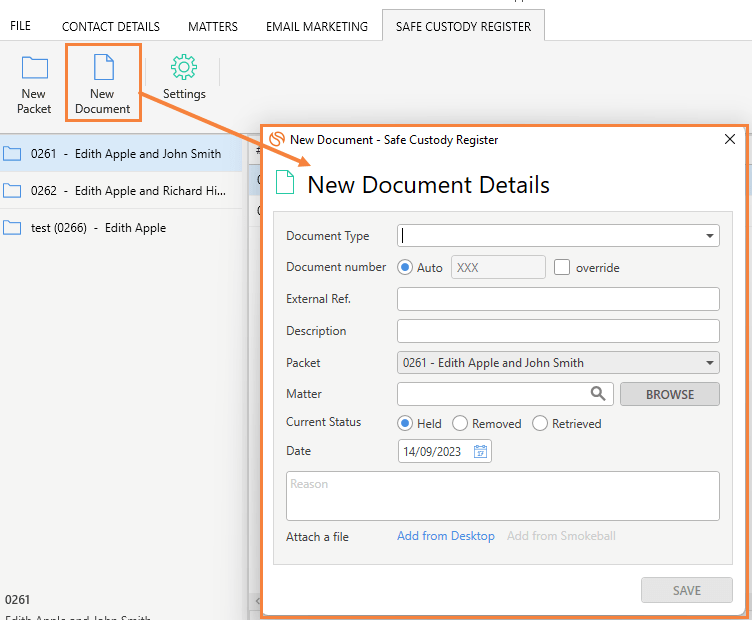Click the green document icon beside heading
The image size is (752, 620).
[285, 183]
